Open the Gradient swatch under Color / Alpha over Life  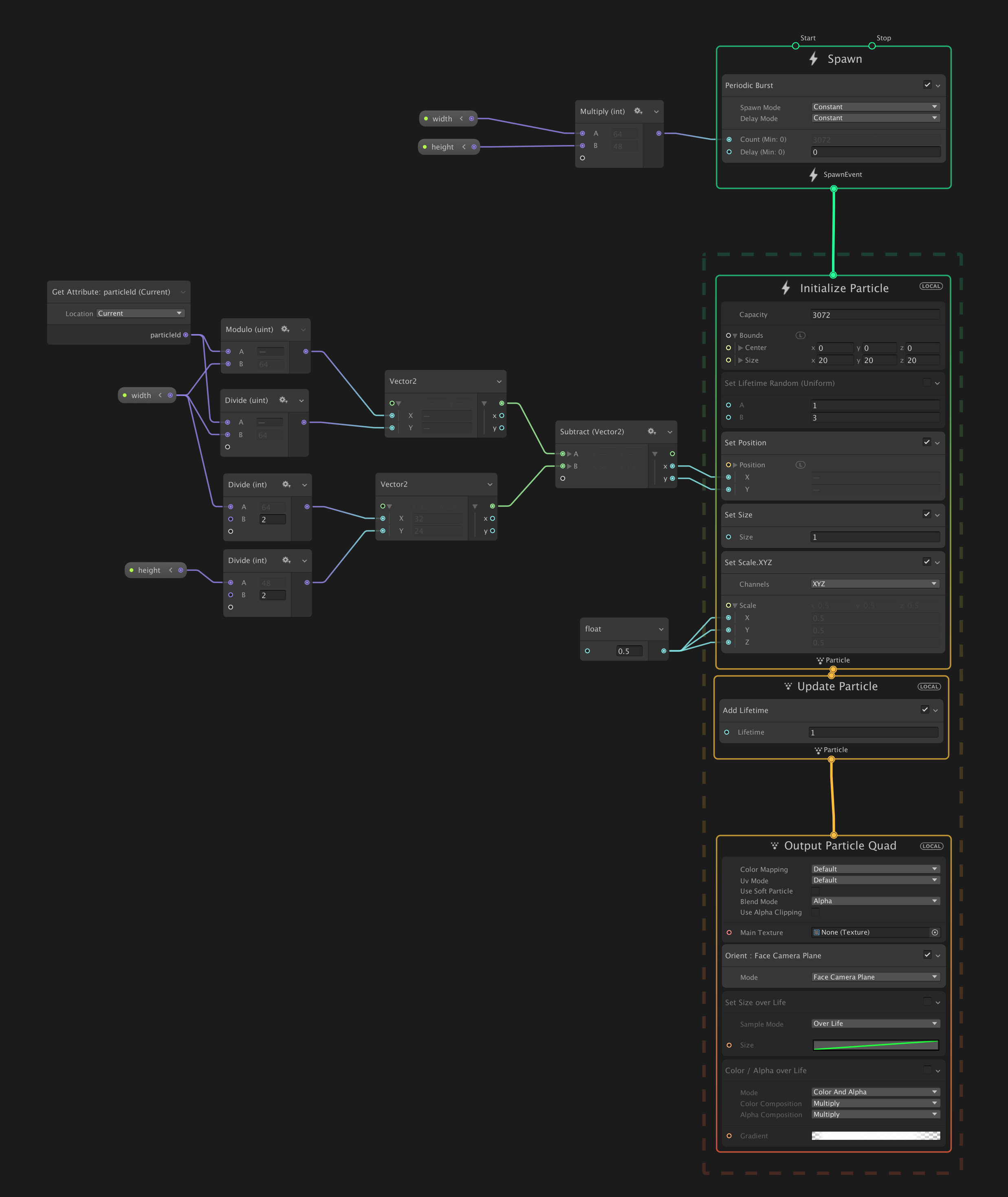point(875,1136)
